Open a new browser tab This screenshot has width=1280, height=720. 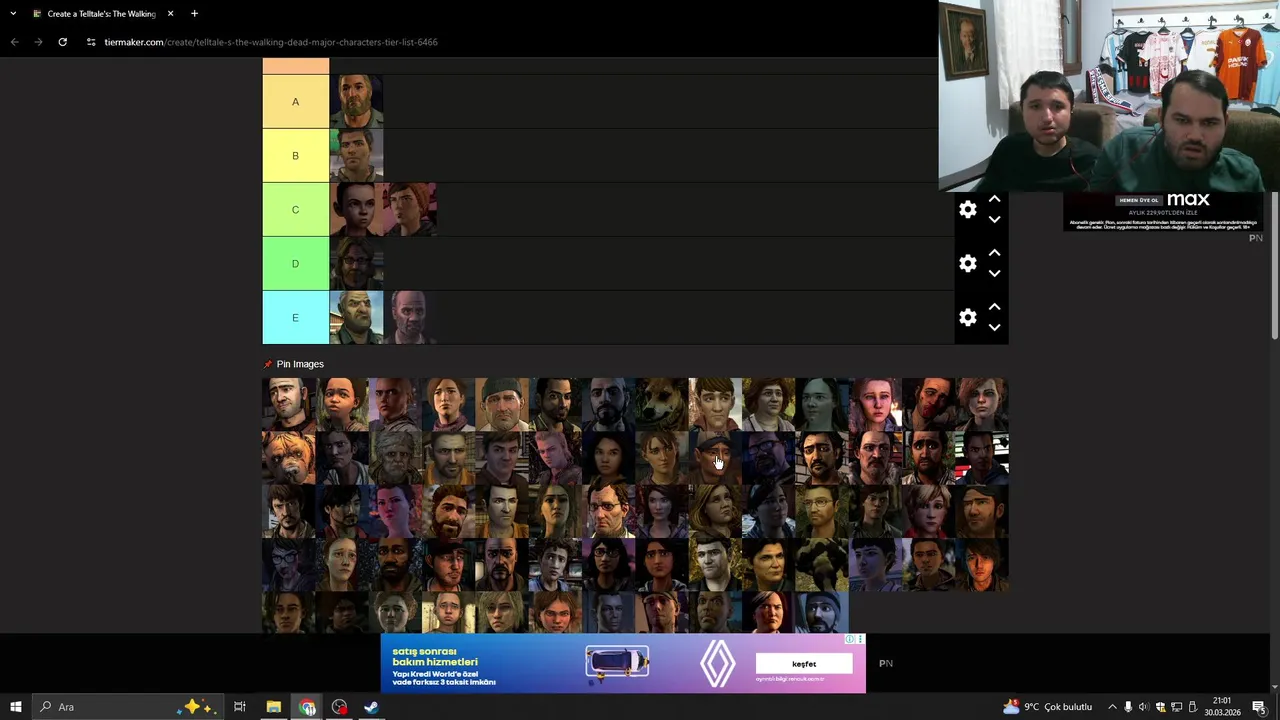[x=194, y=14]
